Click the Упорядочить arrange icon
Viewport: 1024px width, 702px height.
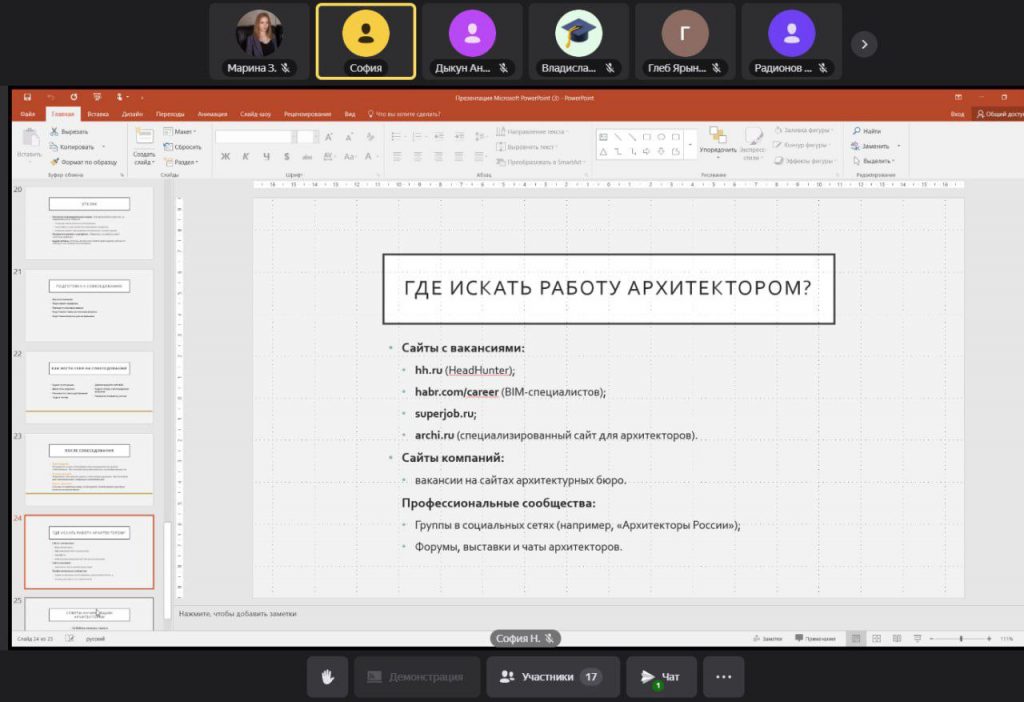[717, 136]
